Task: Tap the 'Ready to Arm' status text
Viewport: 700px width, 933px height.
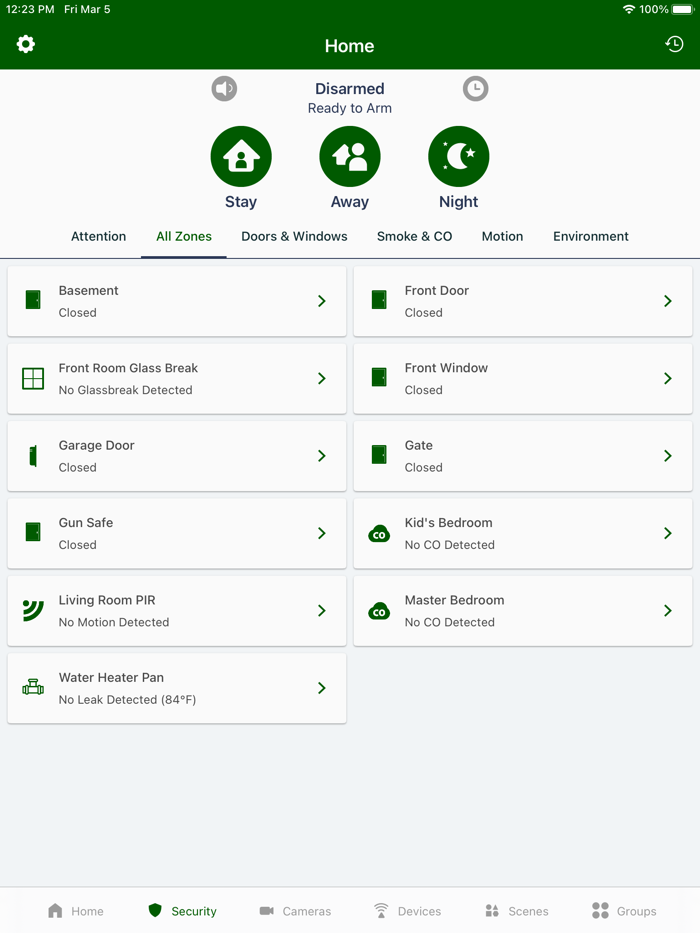Action: click(x=349, y=108)
